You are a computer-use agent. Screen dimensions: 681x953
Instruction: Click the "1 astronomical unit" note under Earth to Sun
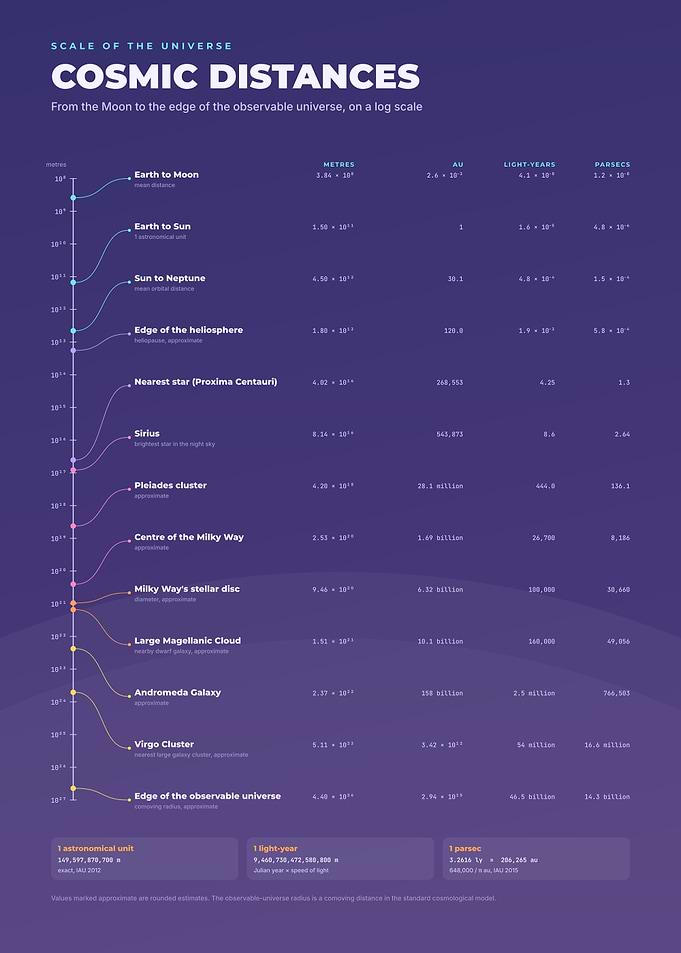(161, 237)
